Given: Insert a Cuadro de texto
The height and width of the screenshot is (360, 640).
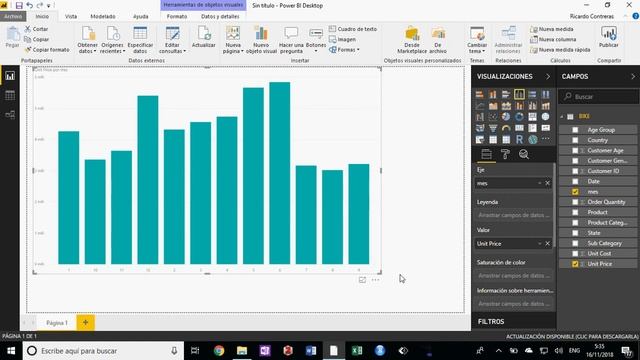Looking at the screenshot, I should pyautogui.click(x=353, y=29).
